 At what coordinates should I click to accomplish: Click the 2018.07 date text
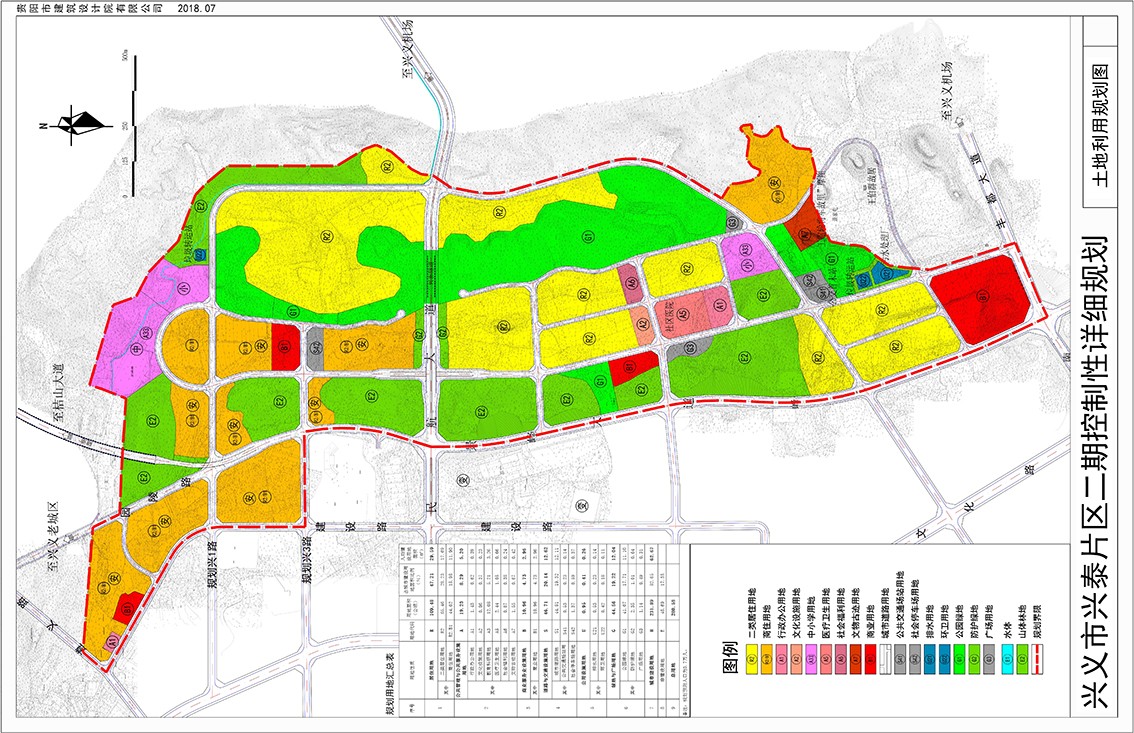click(x=196, y=8)
